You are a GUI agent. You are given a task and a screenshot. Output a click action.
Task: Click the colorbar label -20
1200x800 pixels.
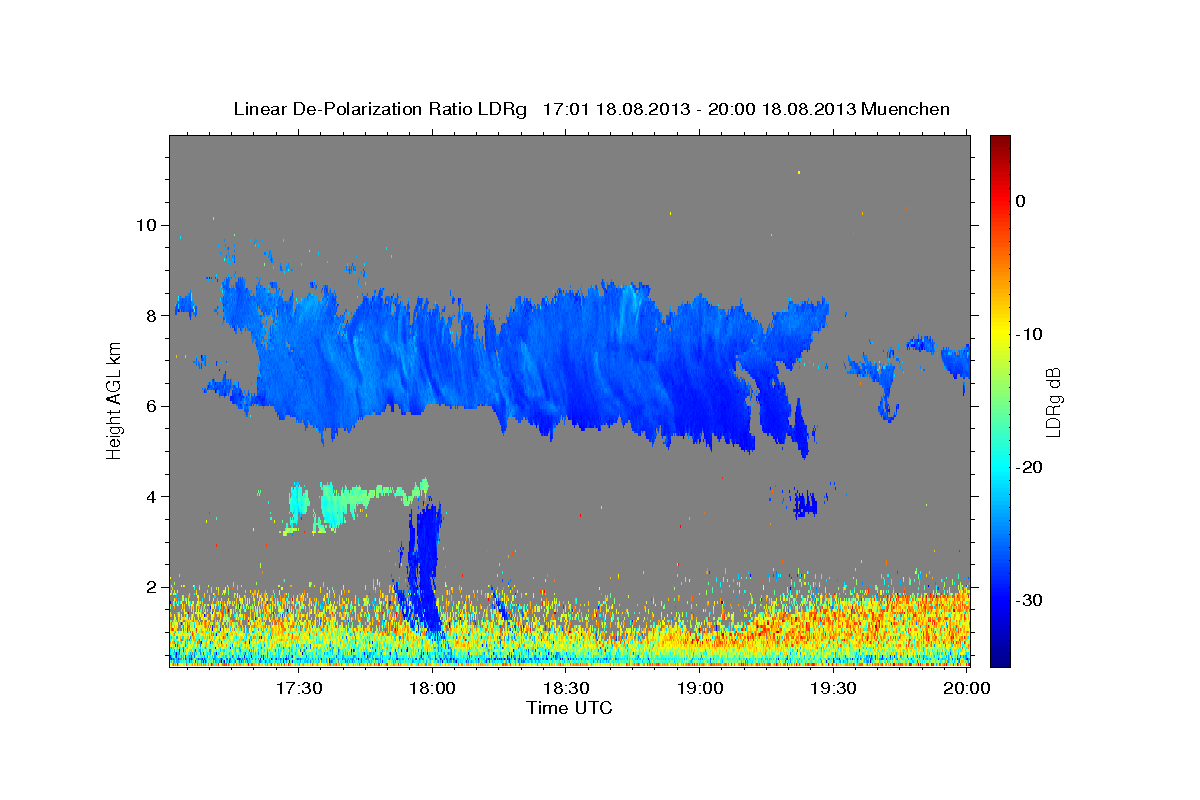[x=1029, y=467]
